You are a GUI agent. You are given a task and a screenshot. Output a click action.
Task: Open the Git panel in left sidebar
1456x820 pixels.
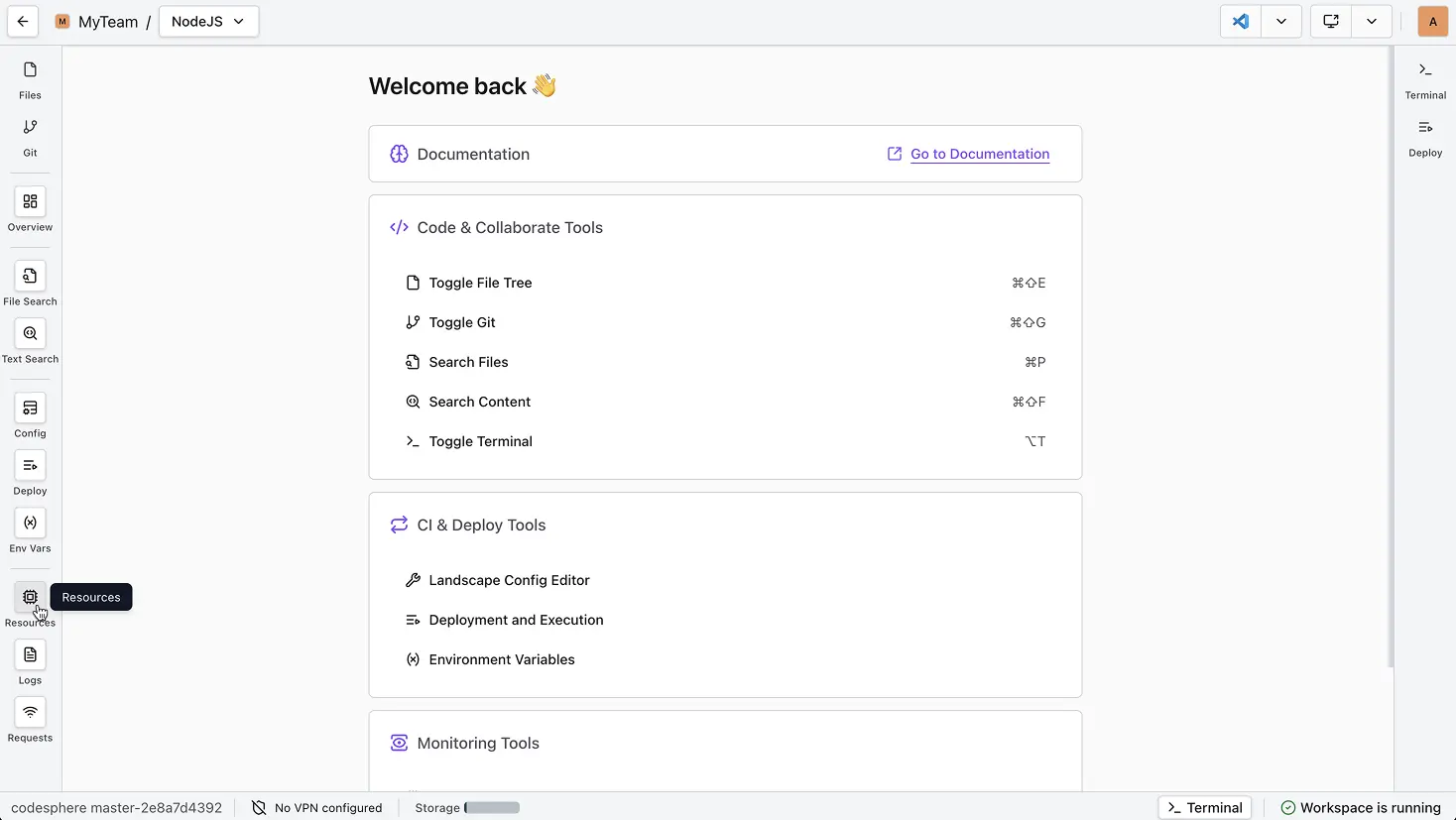pos(30,128)
